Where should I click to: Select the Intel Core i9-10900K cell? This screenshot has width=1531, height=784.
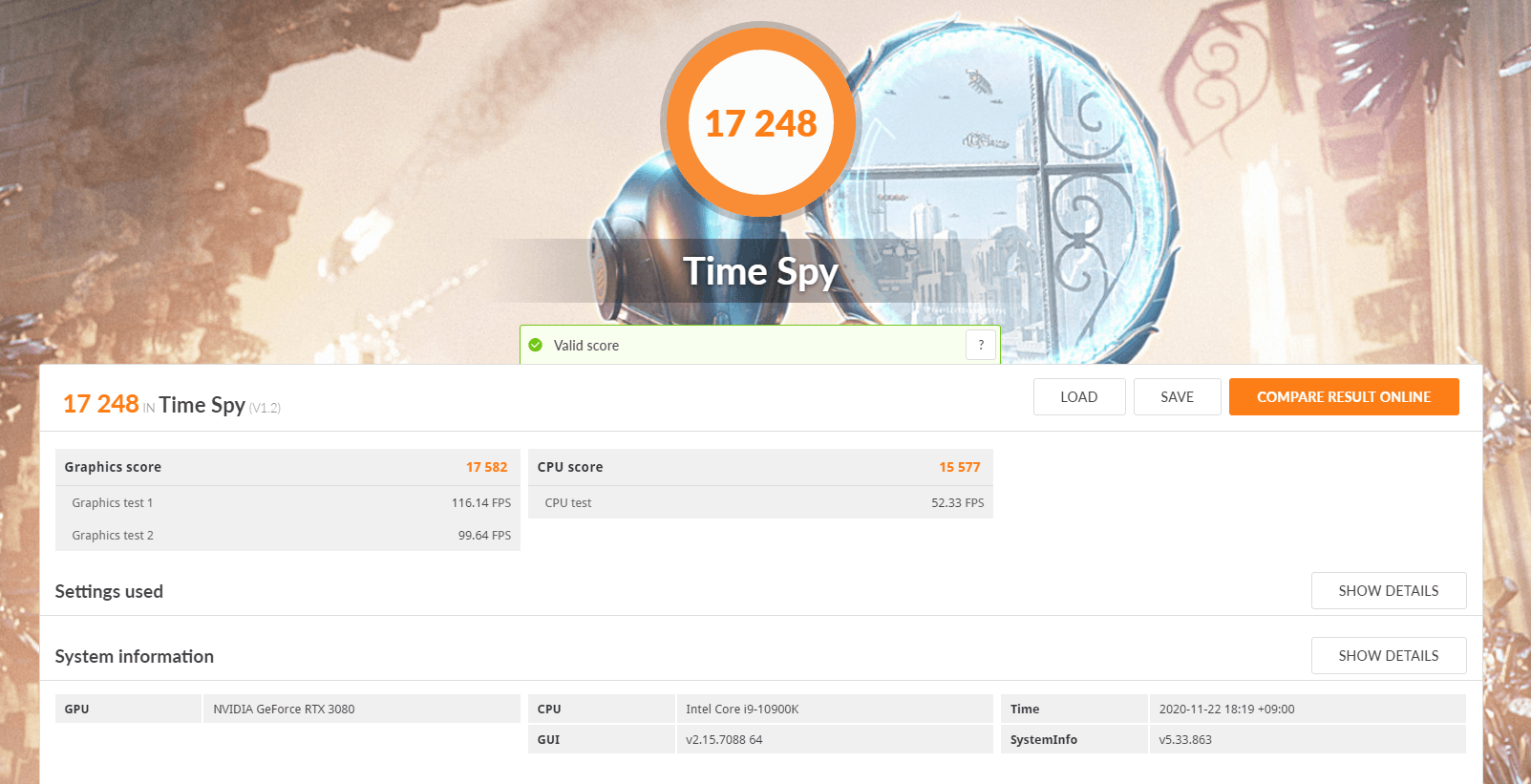pos(835,709)
